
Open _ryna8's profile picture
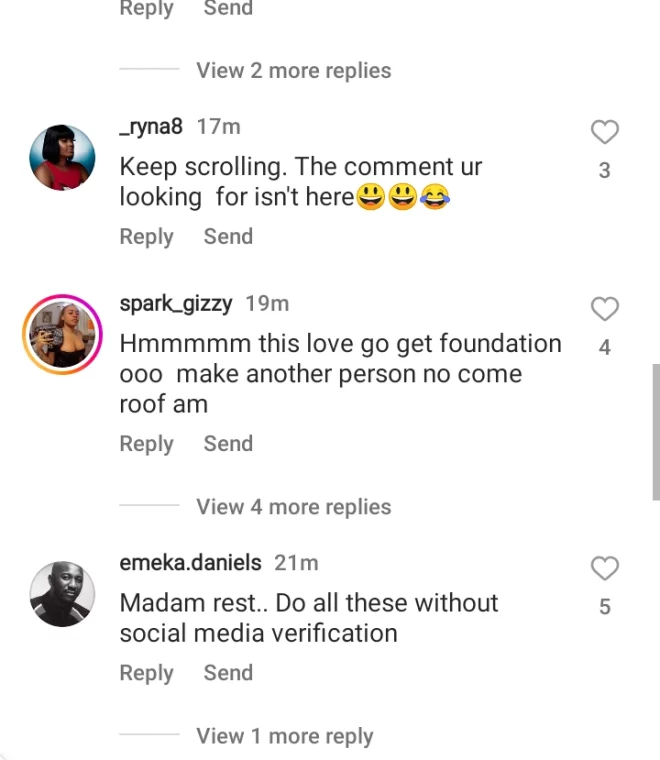point(62,158)
